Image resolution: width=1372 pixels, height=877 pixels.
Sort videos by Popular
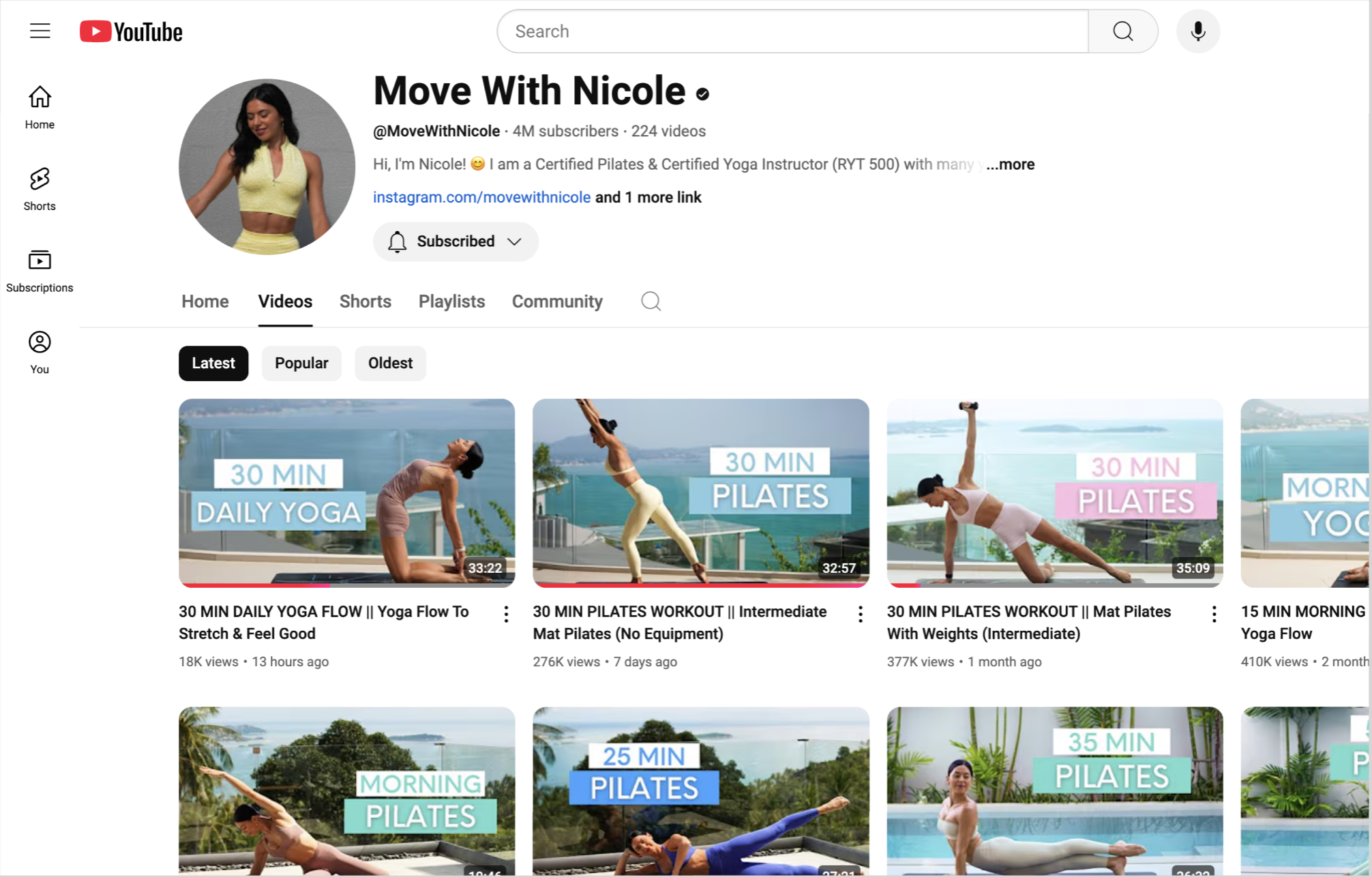tap(301, 363)
